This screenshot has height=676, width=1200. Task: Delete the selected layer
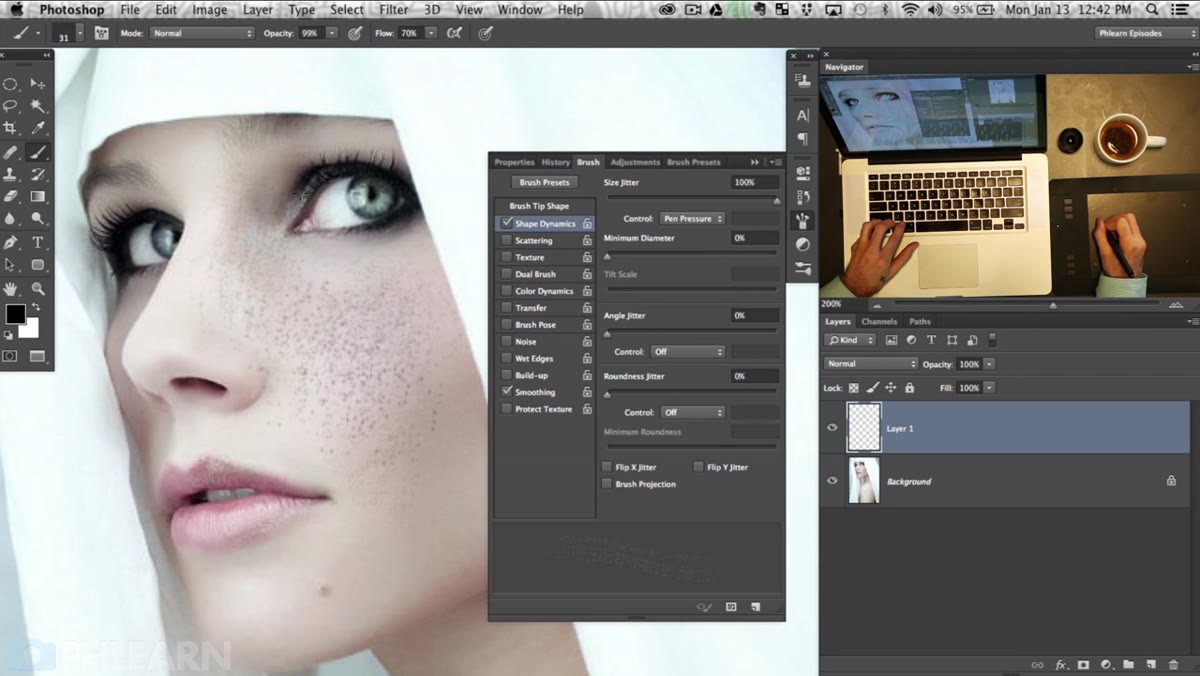point(1172,664)
